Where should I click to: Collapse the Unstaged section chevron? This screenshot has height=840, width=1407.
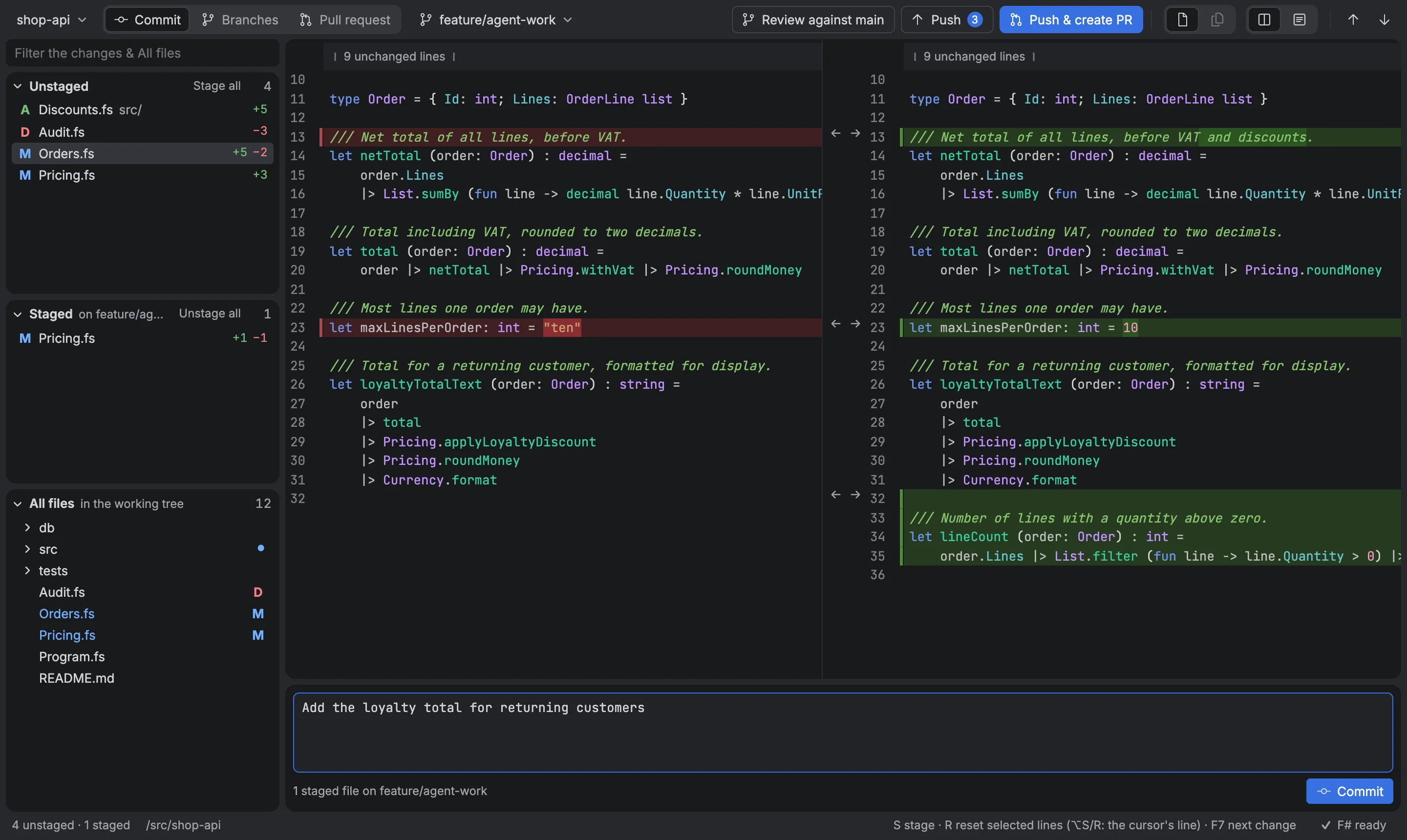pos(18,86)
